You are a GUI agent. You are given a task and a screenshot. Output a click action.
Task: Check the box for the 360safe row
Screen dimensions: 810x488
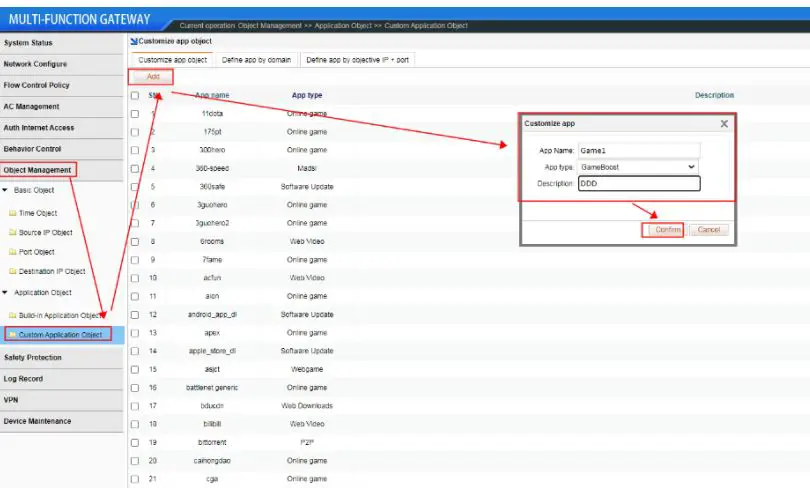pyautogui.click(x=135, y=187)
